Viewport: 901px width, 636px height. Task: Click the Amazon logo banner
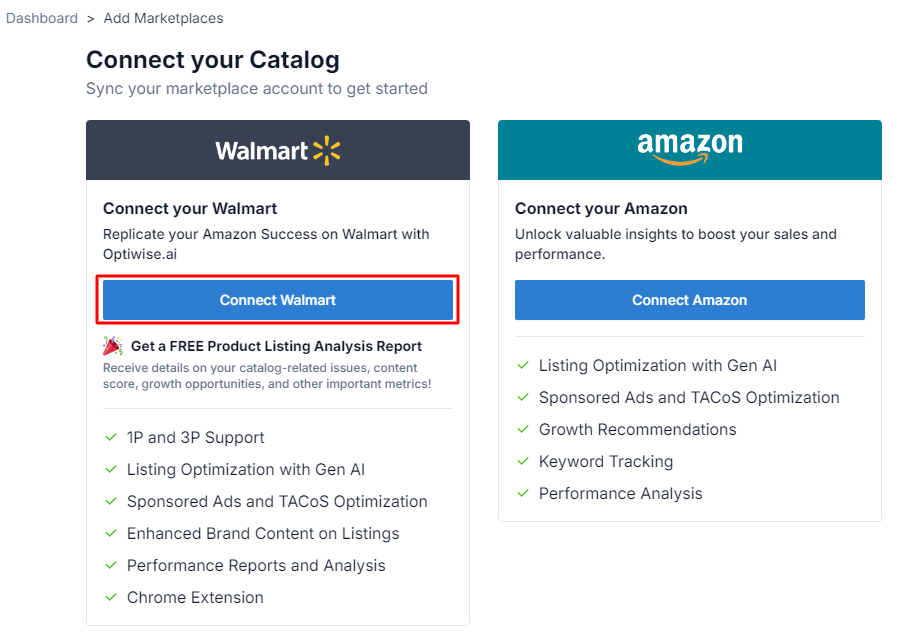(x=690, y=150)
